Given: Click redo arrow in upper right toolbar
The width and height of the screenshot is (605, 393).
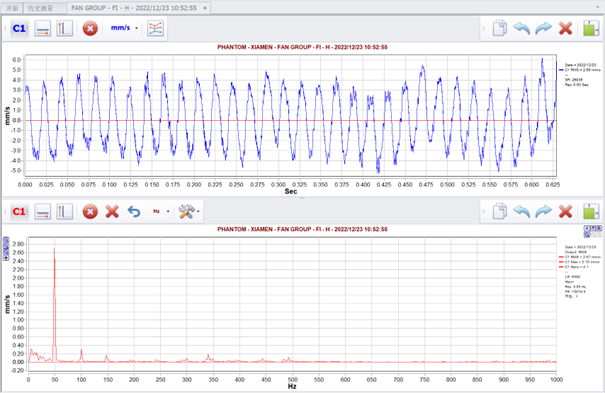Looking at the screenshot, I should [x=544, y=28].
